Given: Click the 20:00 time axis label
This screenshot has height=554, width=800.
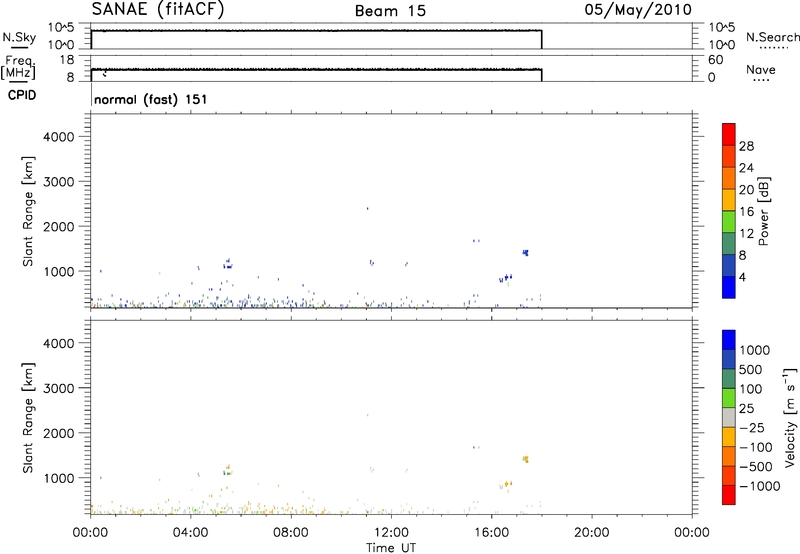Looking at the screenshot, I should (x=592, y=533).
